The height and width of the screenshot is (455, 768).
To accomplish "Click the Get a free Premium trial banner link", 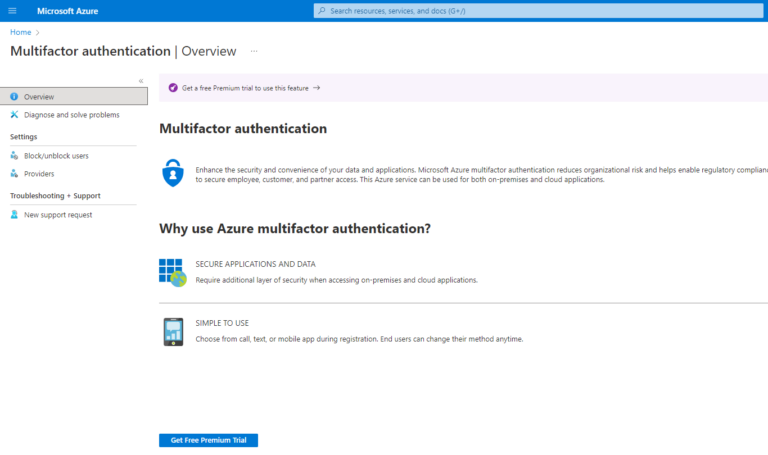I will coord(245,88).
